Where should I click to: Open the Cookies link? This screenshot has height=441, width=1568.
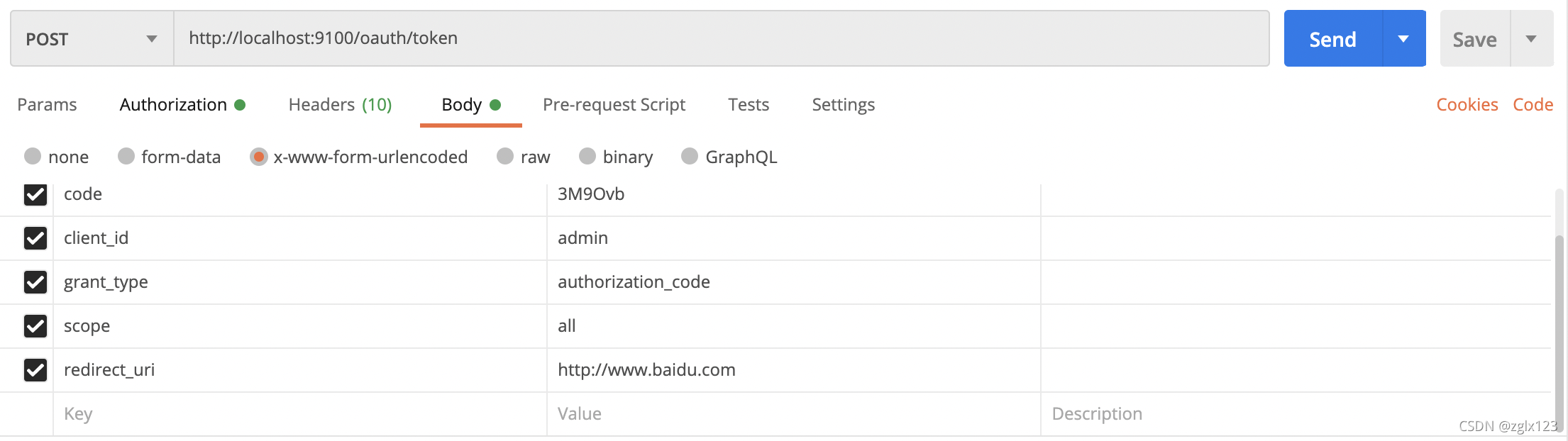[1467, 105]
